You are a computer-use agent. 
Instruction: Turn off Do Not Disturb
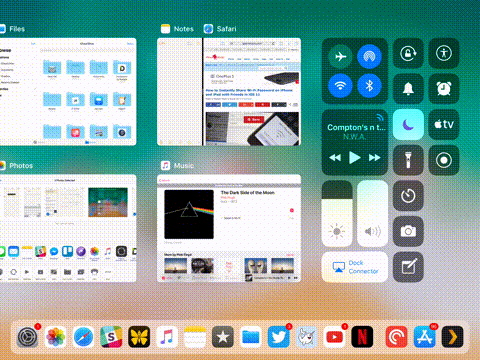(408, 124)
